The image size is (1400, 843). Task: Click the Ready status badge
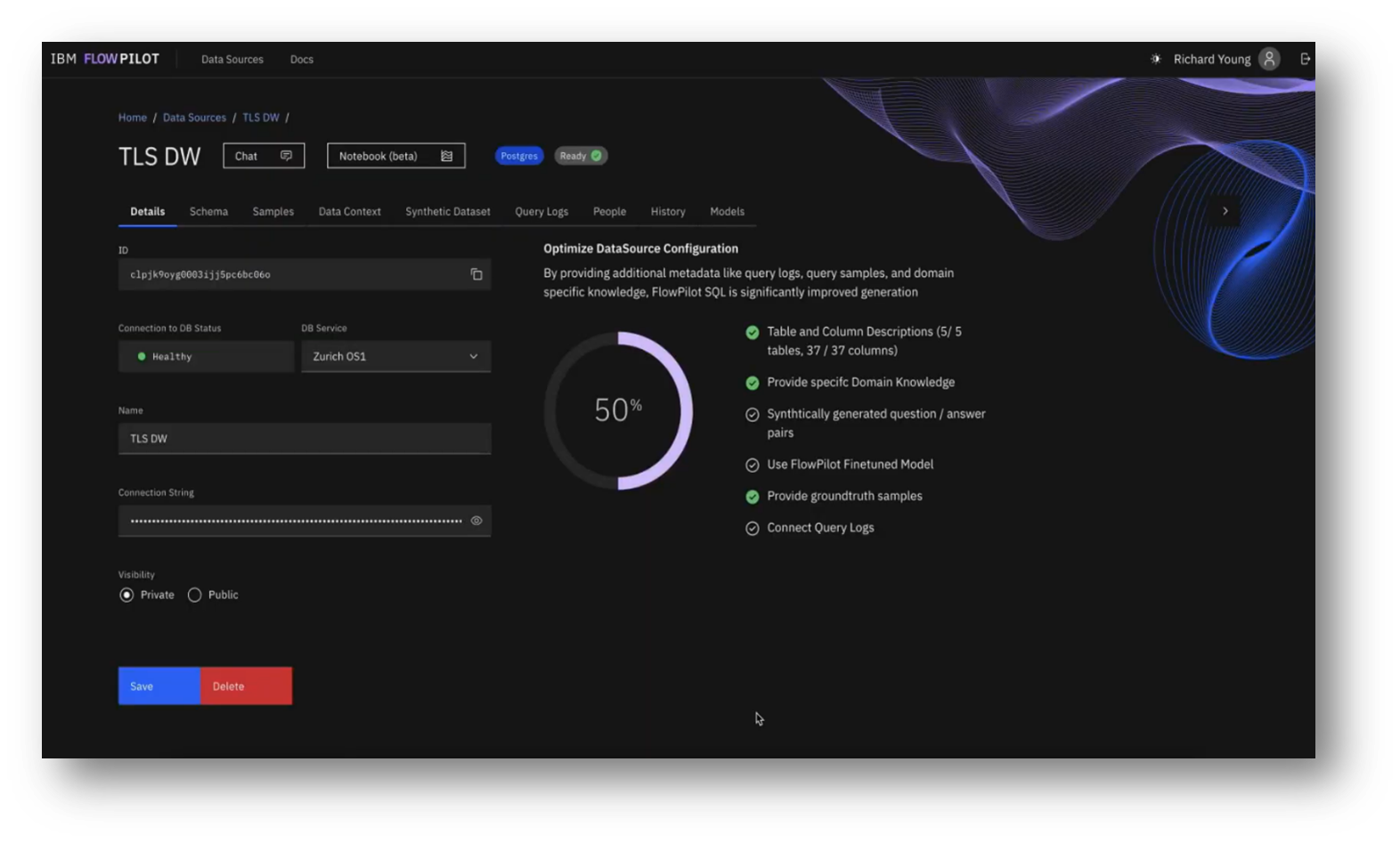pos(581,156)
